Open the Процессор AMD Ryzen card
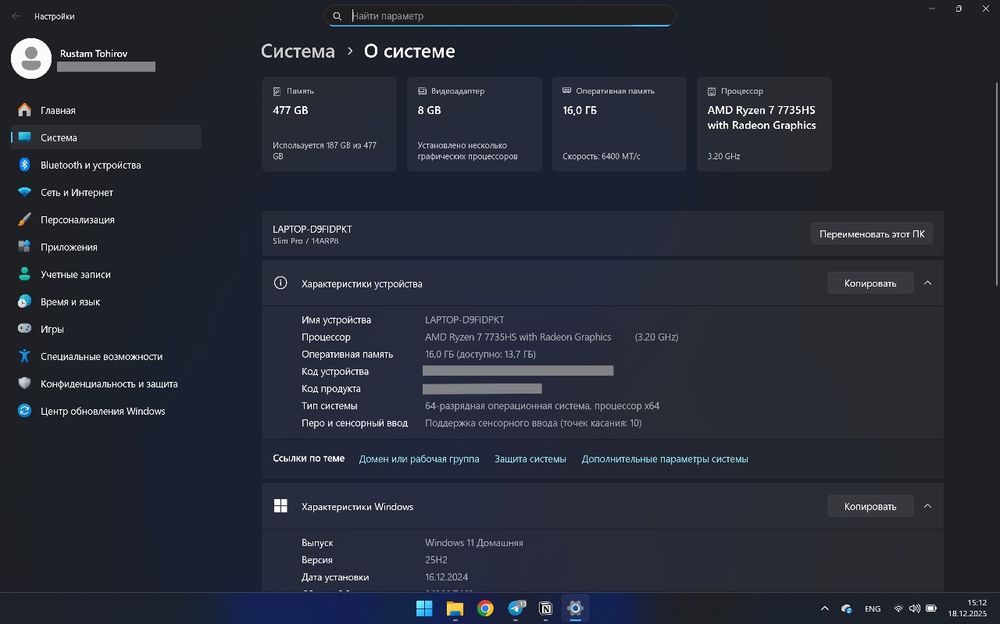The width and height of the screenshot is (1000, 624). pos(764,124)
